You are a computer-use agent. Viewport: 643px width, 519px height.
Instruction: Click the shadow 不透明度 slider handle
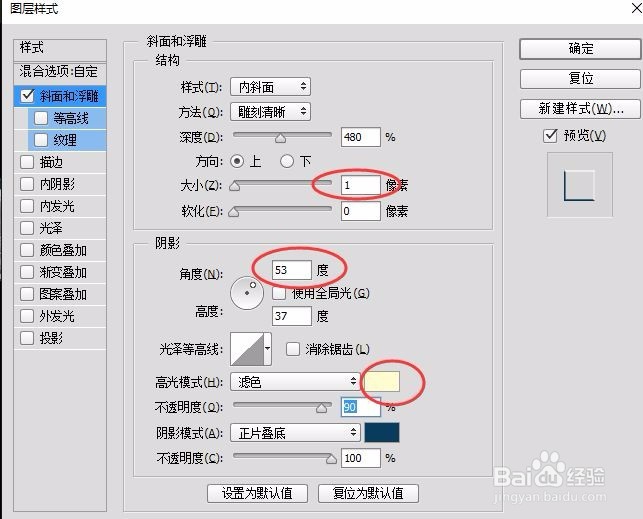(x=331, y=459)
